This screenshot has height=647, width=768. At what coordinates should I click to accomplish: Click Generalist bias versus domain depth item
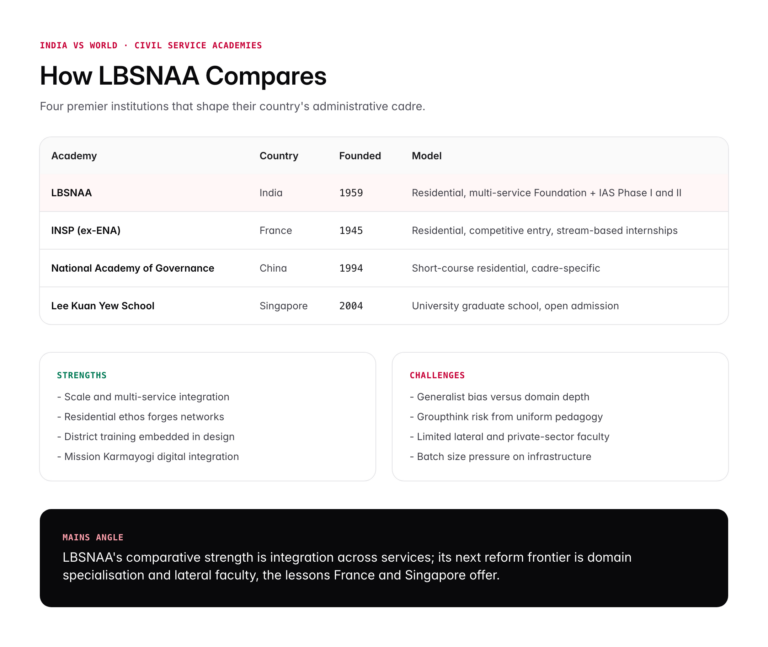point(500,397)
